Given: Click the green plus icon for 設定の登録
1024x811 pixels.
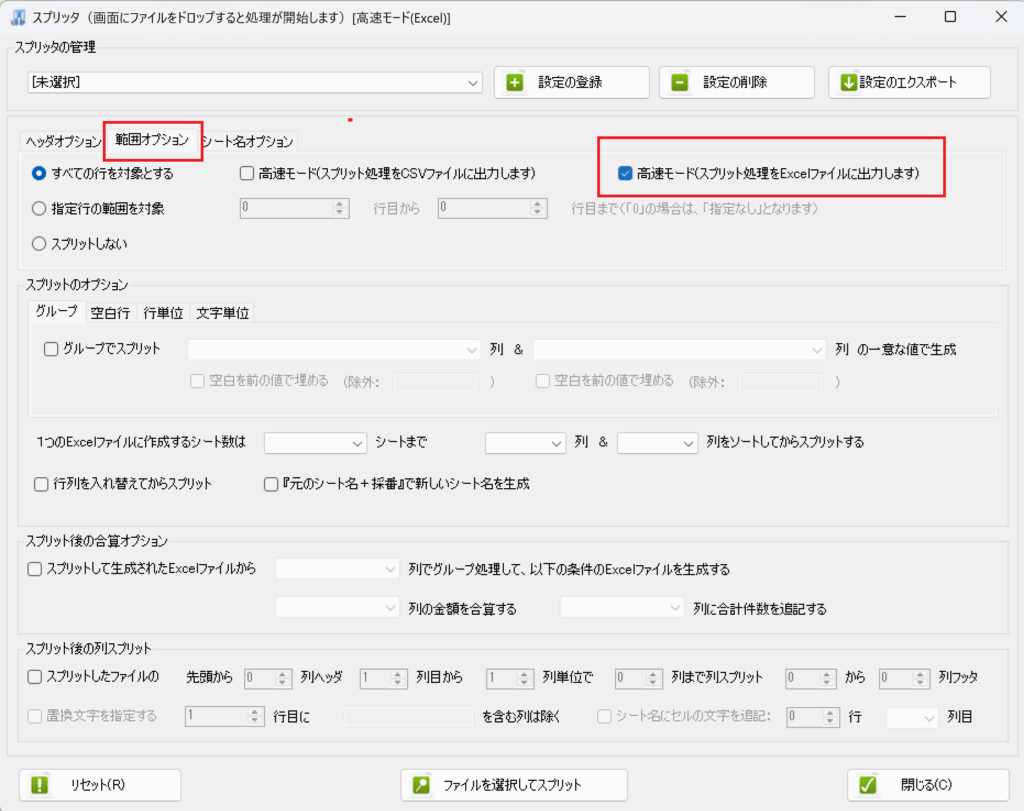Looking at the screenshot, I should click(515, 82).
